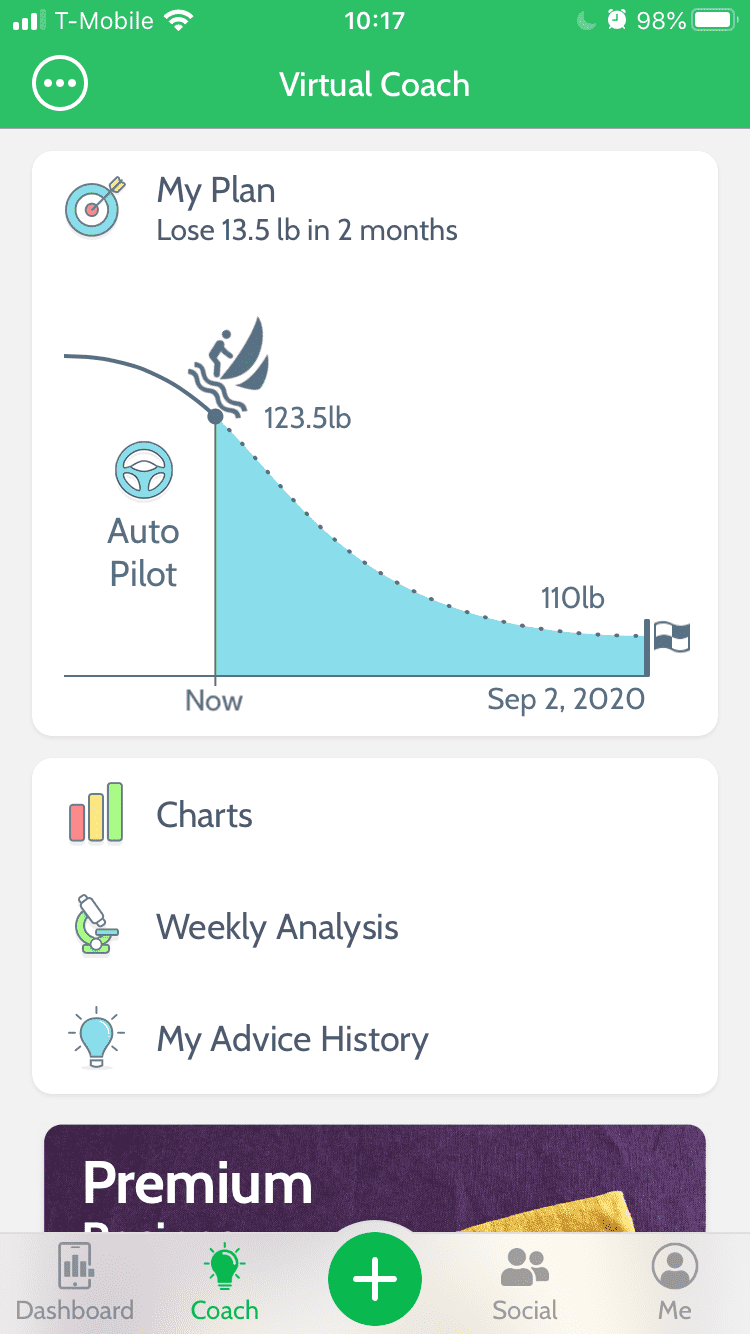Open the three-dot more options menu
This screenshot has height=1334, width=750.
60,84
